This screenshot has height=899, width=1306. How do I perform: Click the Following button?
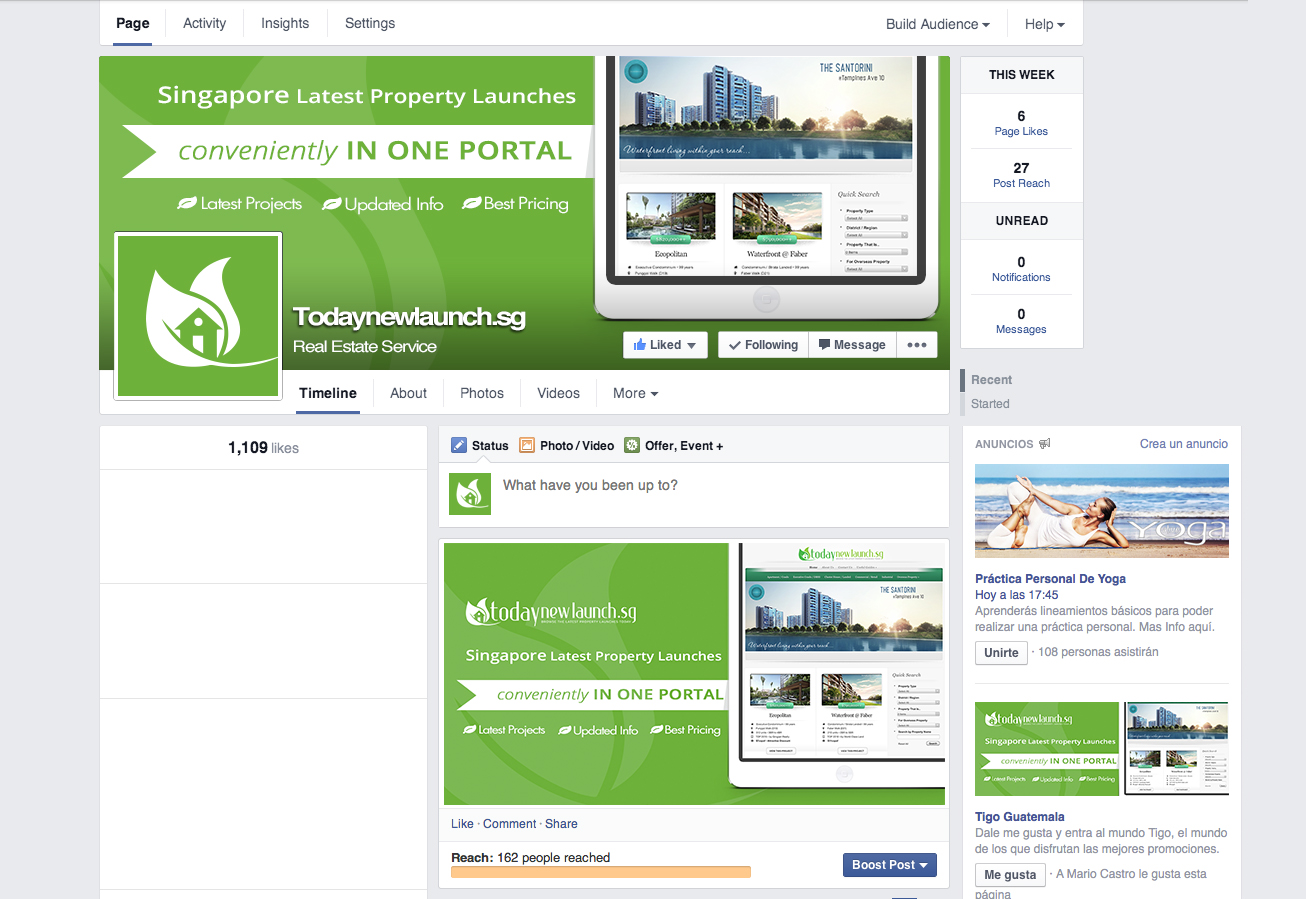pyautogui.click(x=763, y=345)
